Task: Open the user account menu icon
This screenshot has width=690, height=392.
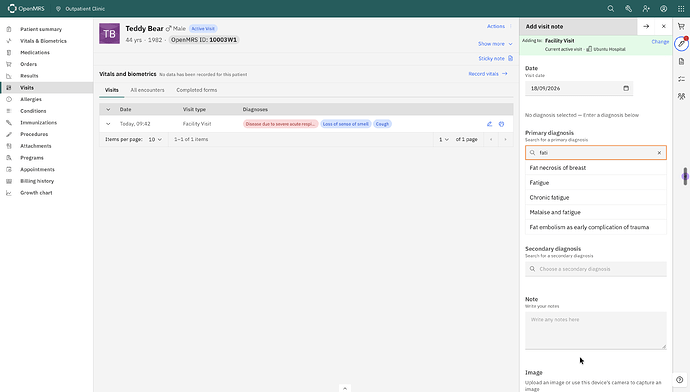Action: (x=664, y=8)
